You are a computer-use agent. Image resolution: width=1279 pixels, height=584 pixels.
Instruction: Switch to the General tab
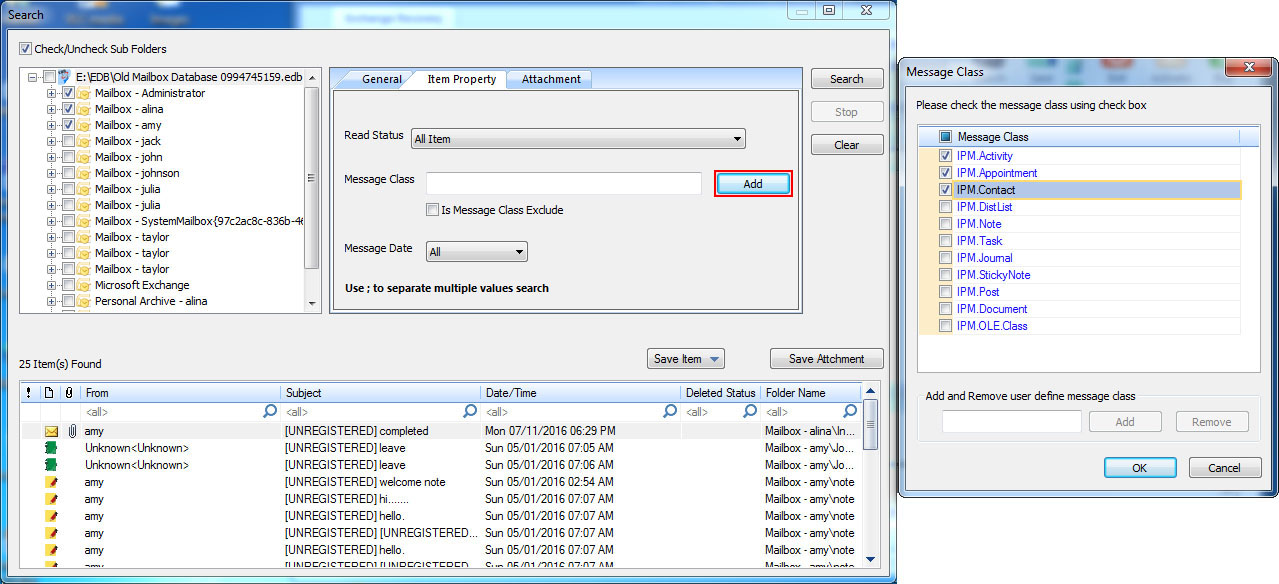pos(381,80)
